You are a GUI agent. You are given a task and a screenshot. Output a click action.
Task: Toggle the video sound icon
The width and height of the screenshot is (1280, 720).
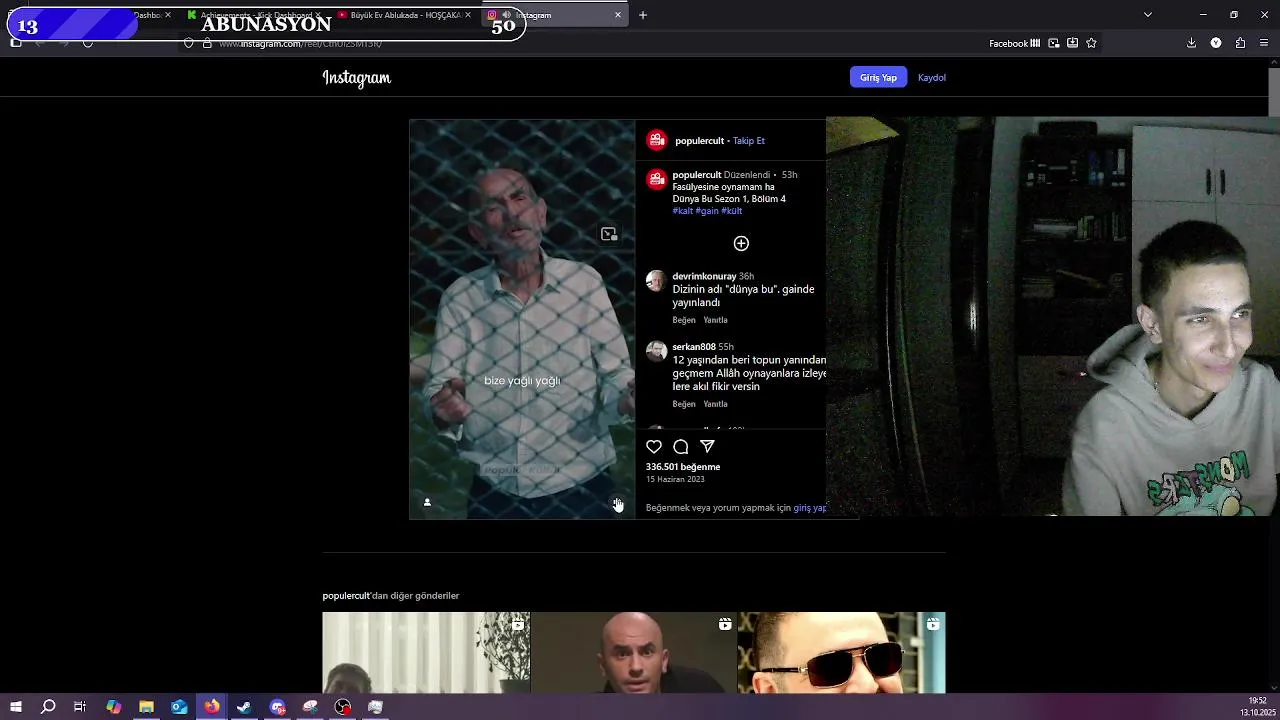(617, 502)
